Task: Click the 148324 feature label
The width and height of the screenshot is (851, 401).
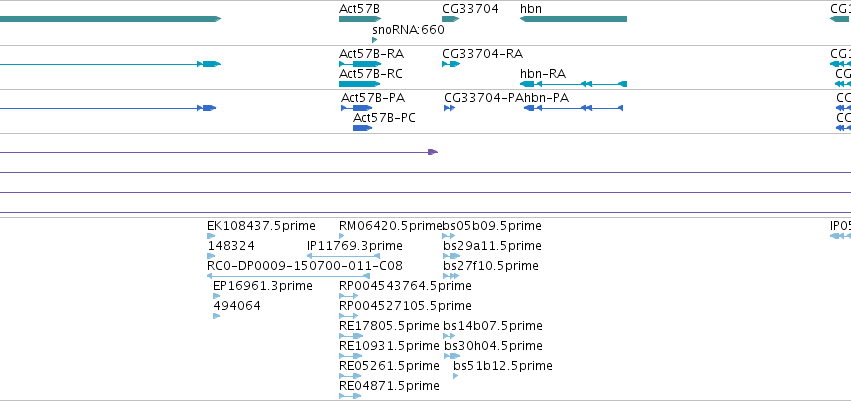Action: tap(231, 246)
